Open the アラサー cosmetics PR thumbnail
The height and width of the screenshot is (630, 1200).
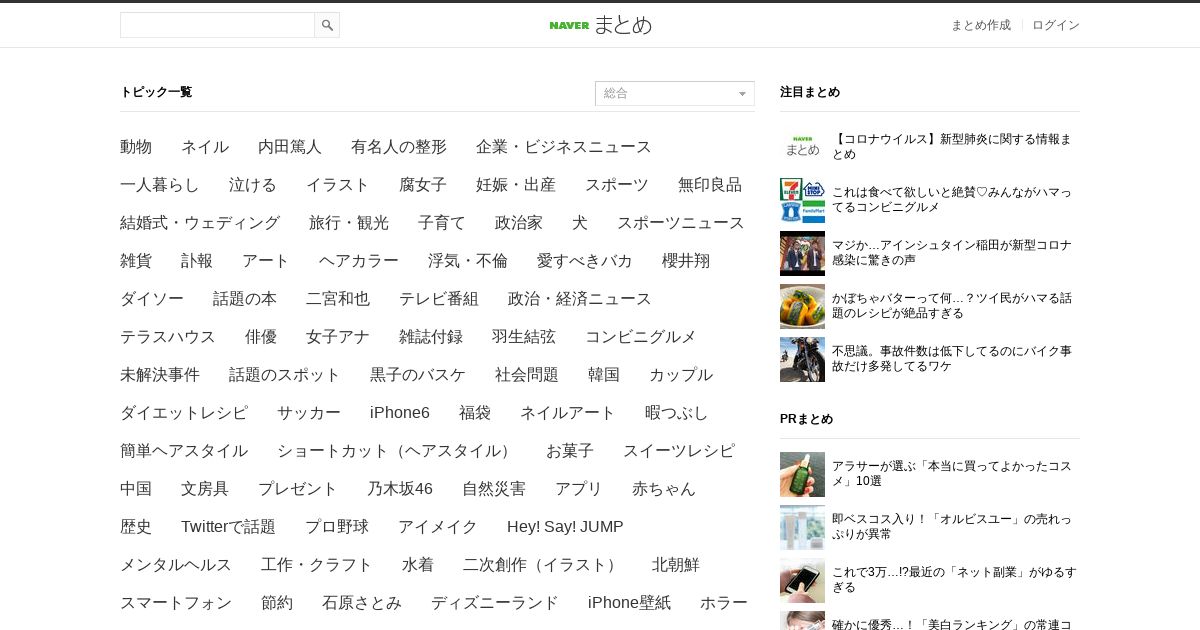coord(802,474)
